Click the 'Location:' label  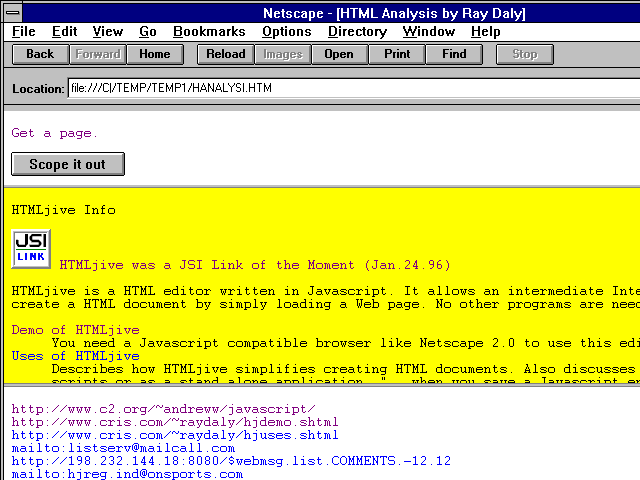(38, 89)
